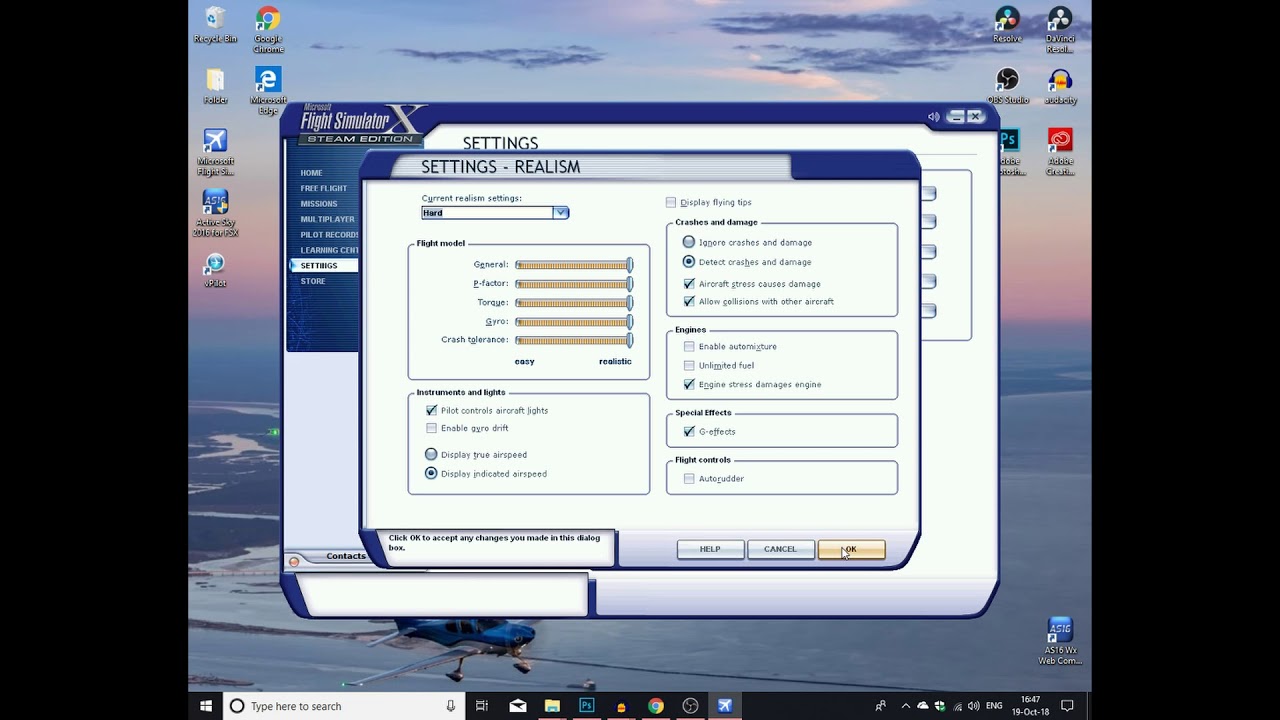This screenshot has width=1280, height=720.
Task: Enable automixture checkbox
Action: pyautogui.click(x=689, y=346)
